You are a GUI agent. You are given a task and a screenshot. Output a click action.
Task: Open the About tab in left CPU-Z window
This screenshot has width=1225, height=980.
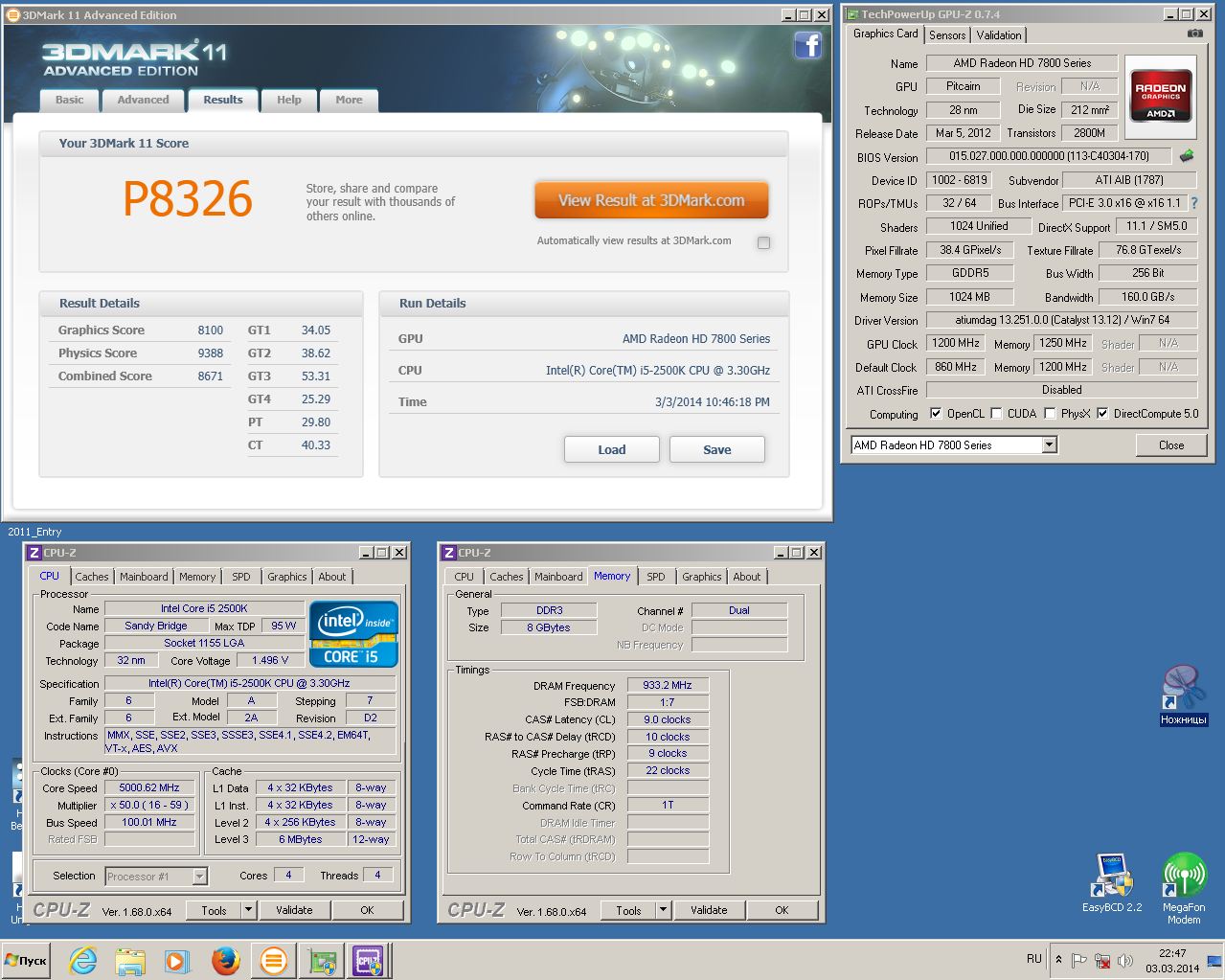pos(332,577)
